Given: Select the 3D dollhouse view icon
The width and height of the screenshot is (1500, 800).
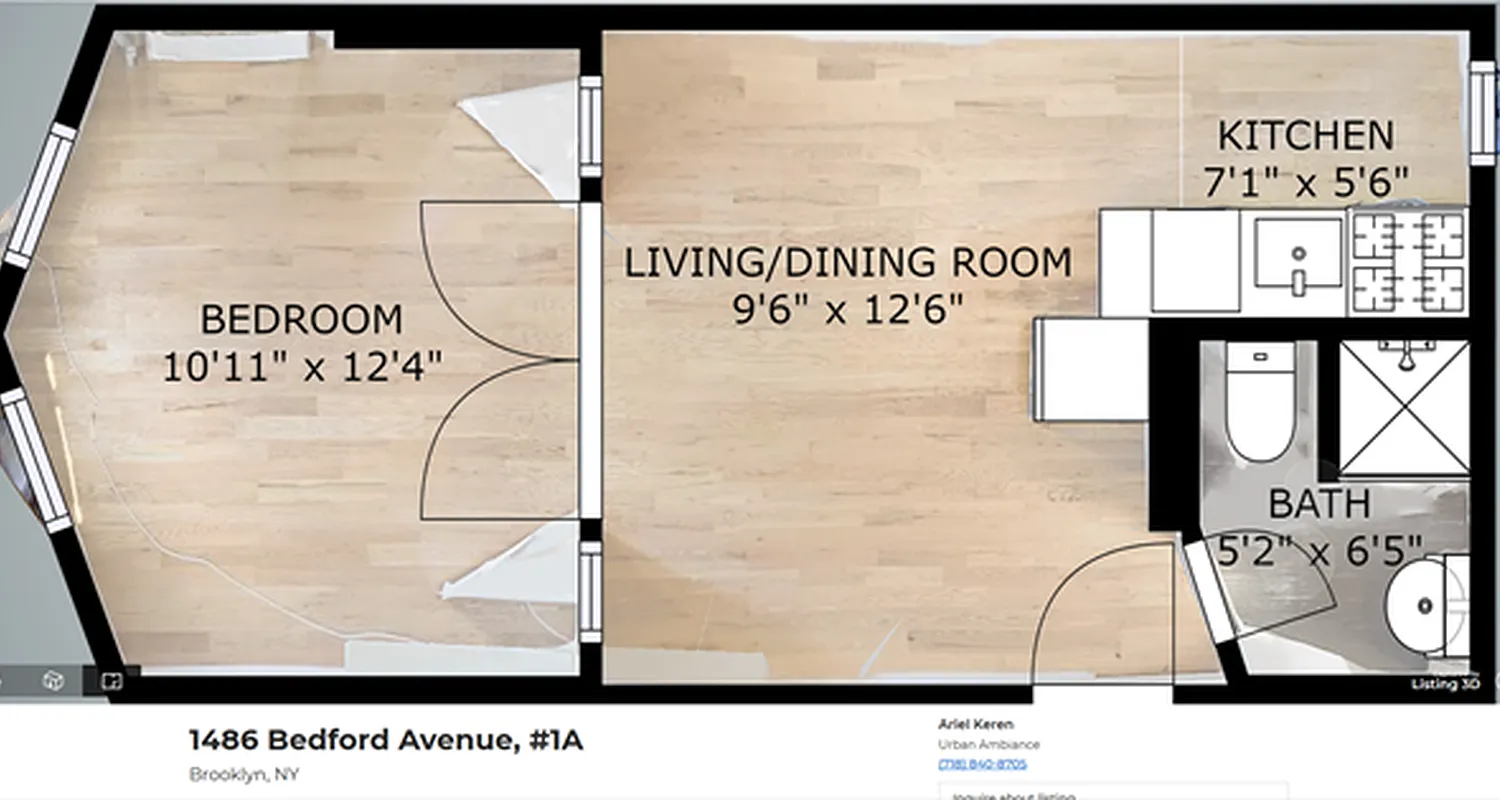Looking at the screenshot, I should point(52,680).
